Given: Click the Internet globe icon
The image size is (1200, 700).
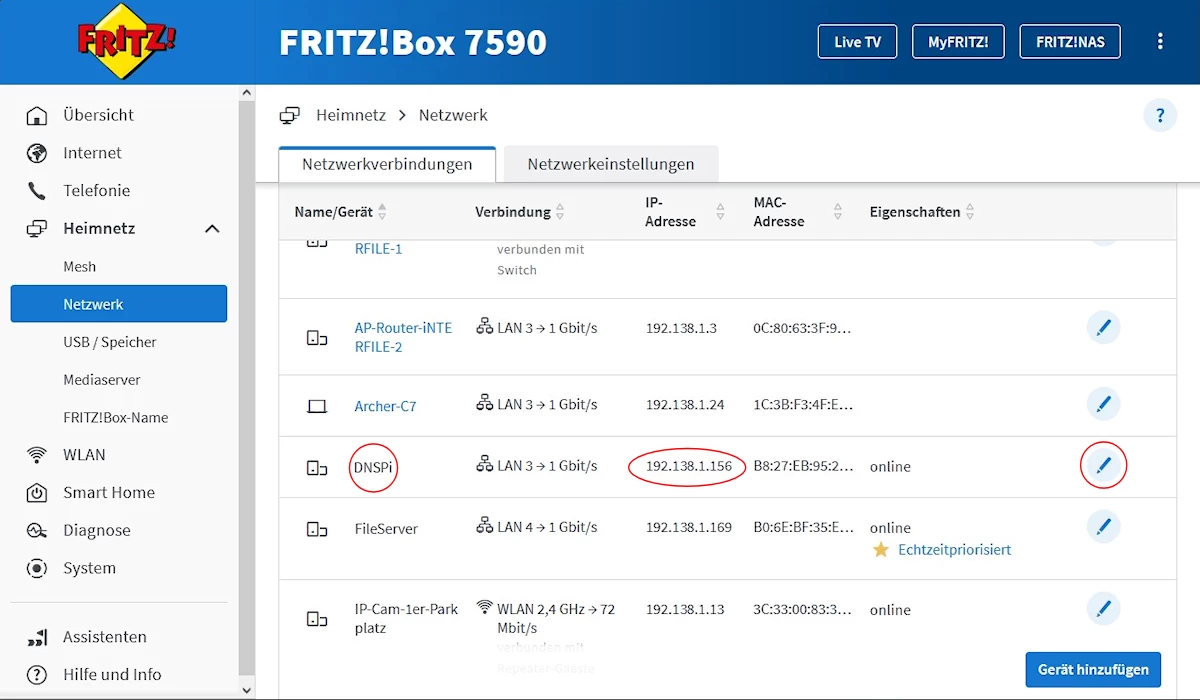Looking at the screenshot, I should pyautogui.click(x=37, y=153).
